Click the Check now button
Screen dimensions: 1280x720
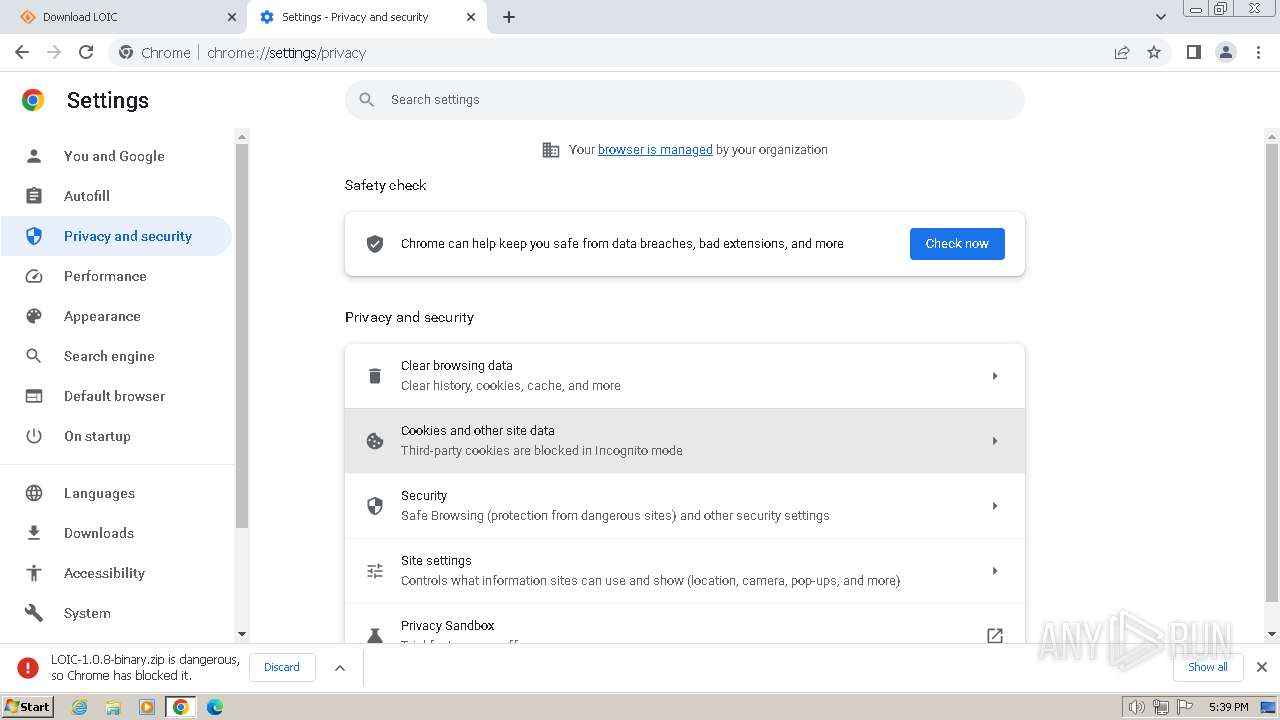(957, 244)
